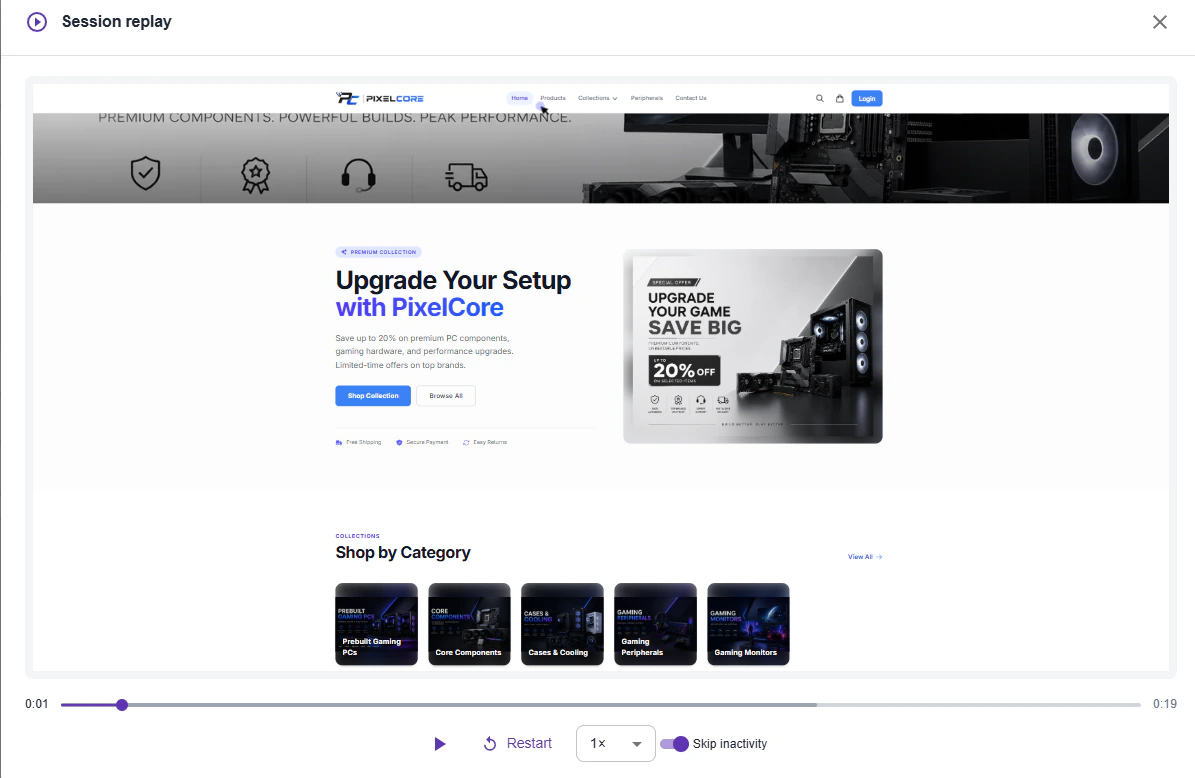
Task: Click the Premium Collection badge
Action: click(x=378, y=252)
